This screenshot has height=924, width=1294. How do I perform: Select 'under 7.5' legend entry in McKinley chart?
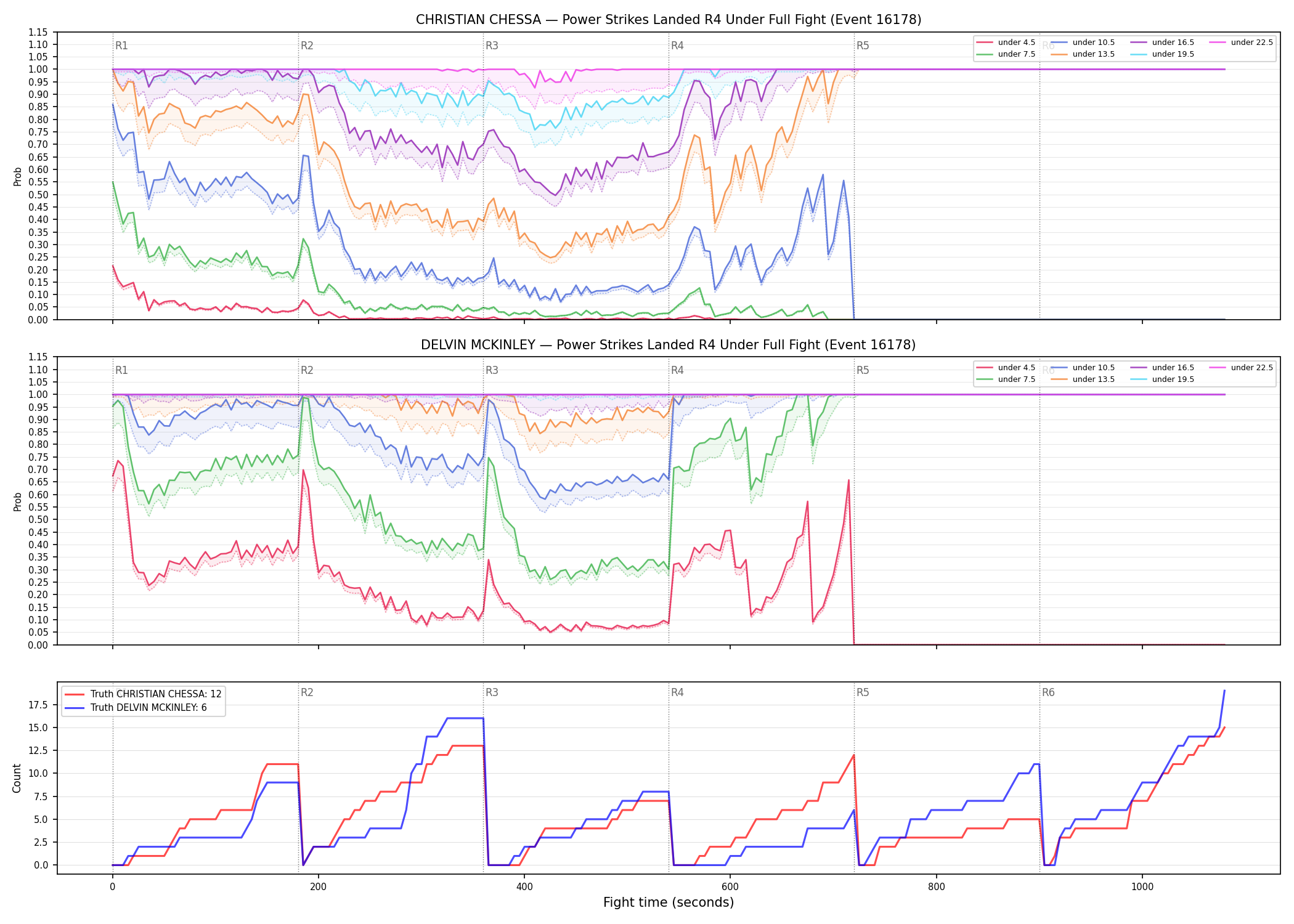point(1006,379)
